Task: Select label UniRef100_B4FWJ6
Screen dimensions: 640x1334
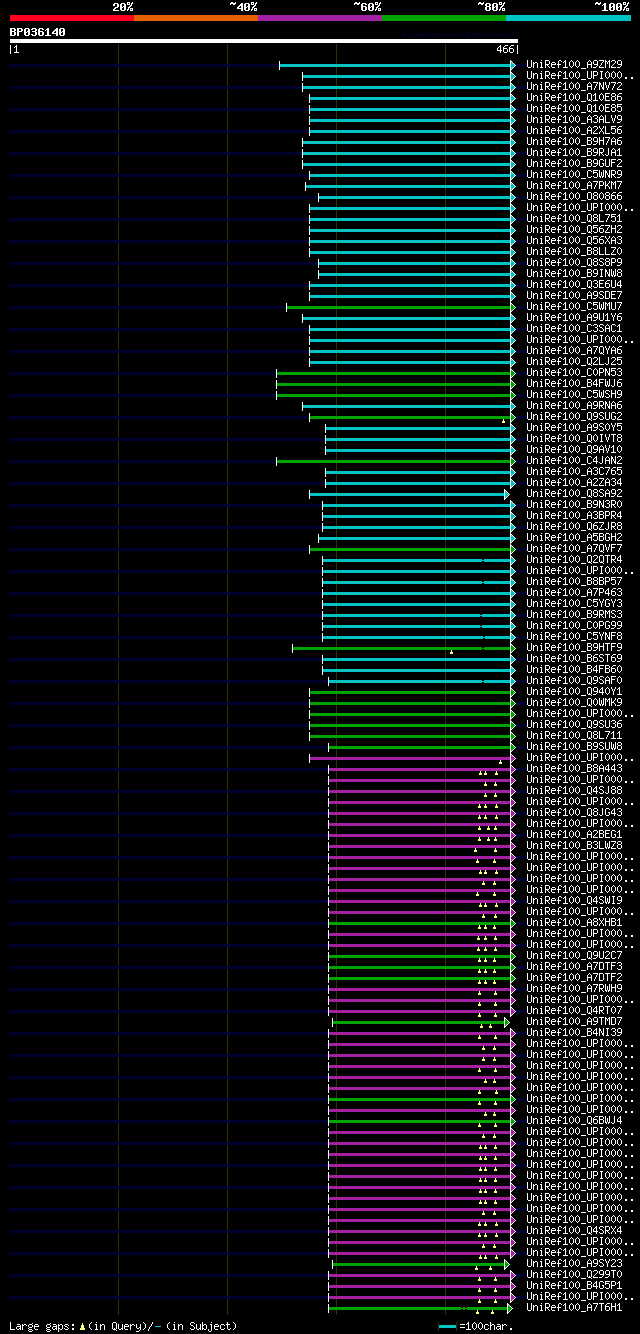Action: 574,384
